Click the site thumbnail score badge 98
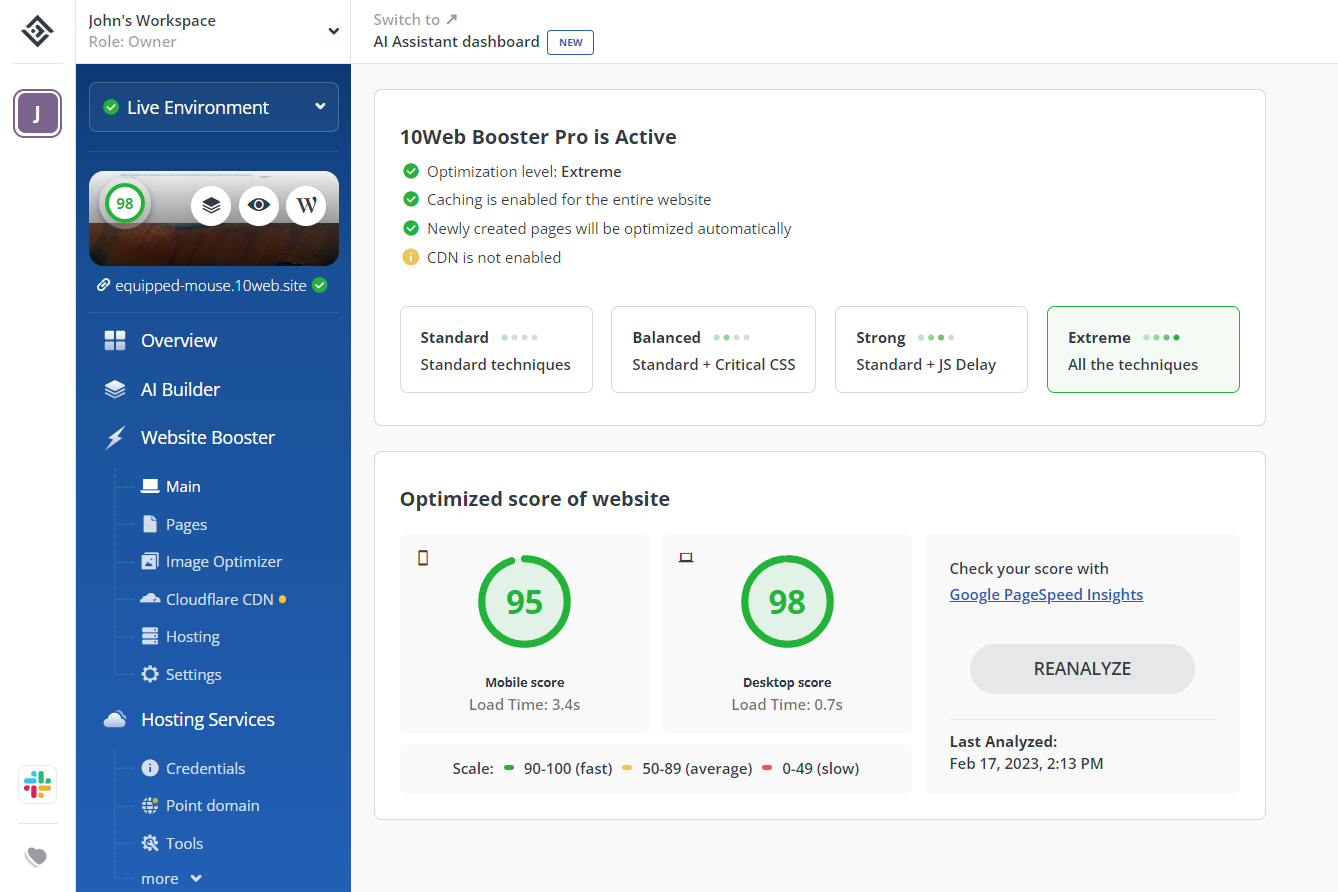Image resolution: width=1338 pixels, height=892 pixels. 124,204
